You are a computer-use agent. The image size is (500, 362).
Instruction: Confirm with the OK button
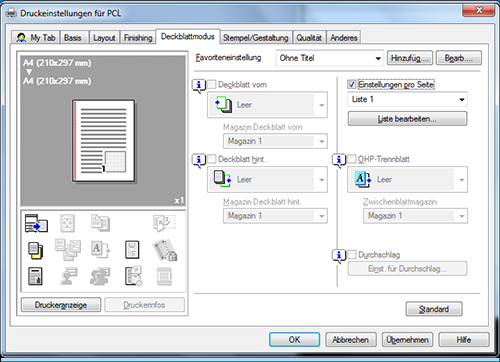pos(295,340)
